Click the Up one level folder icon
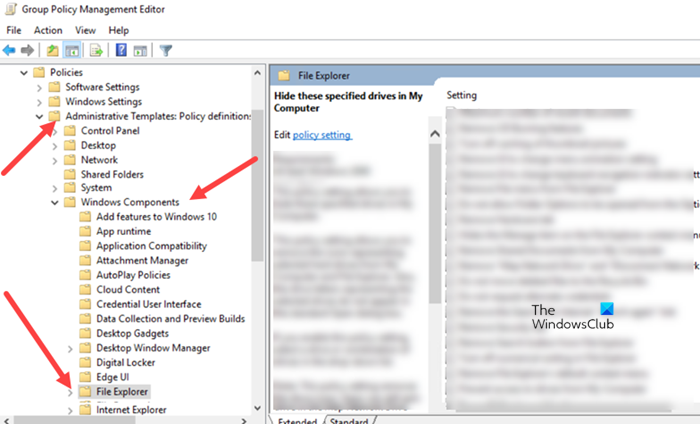This screenshot has height=424, width=700. [53, 50]
